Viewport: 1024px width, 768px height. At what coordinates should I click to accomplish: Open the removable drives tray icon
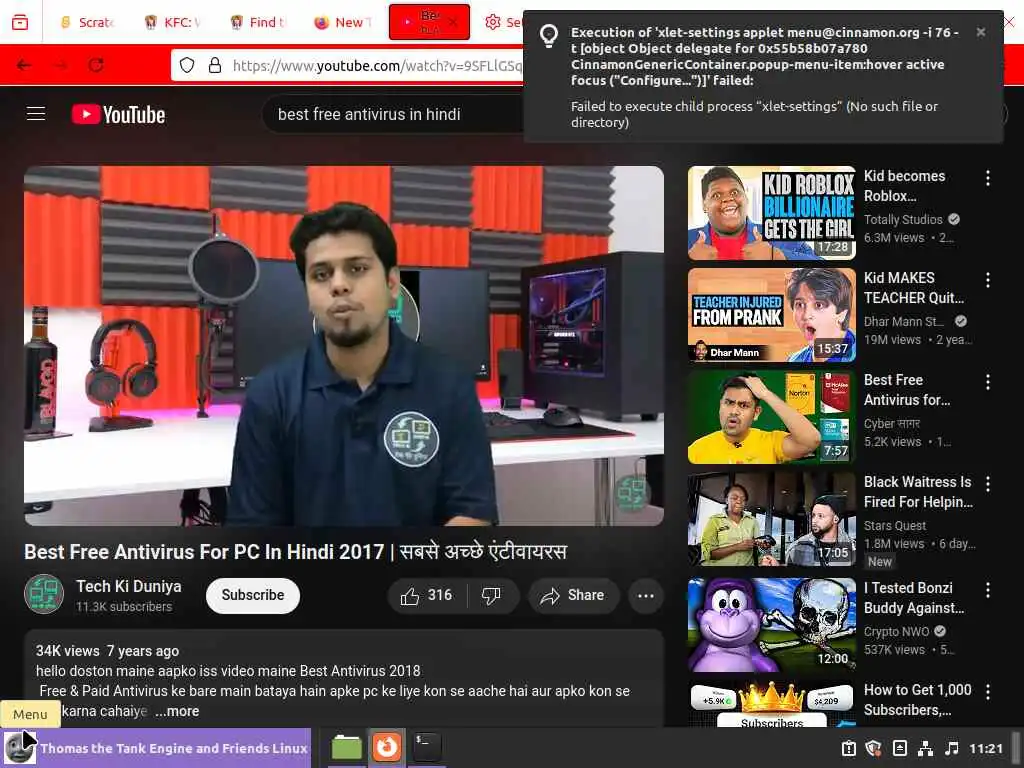point(899,748)
